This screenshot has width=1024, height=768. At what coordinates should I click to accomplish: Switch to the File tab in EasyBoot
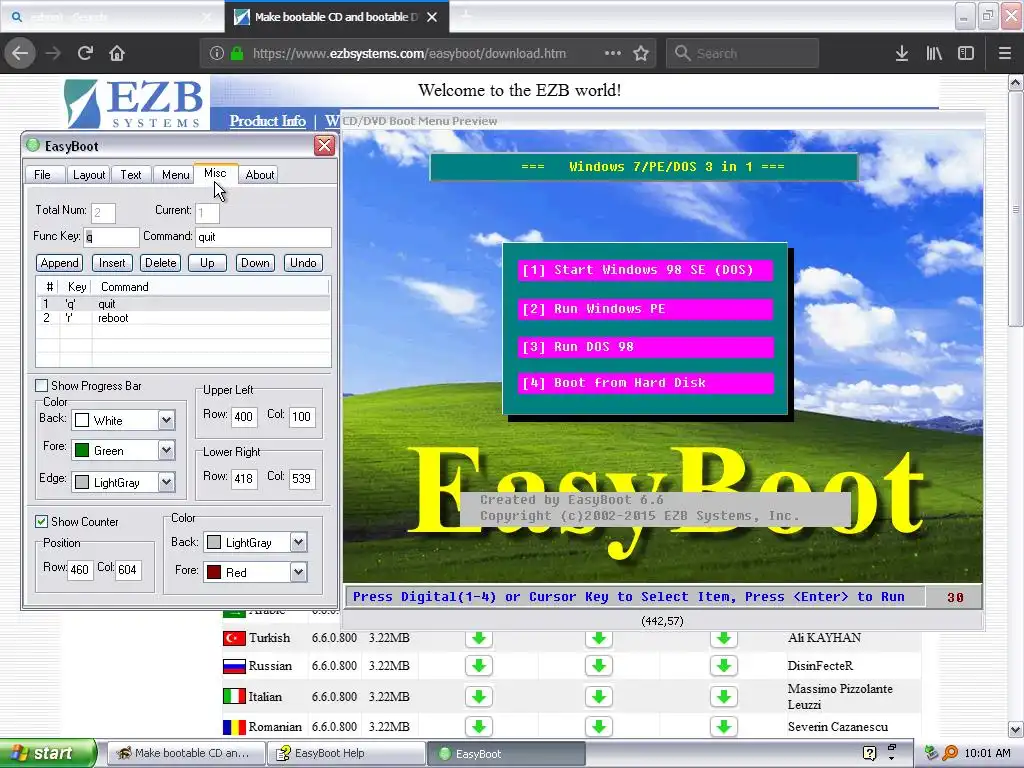tap(42, 174)
